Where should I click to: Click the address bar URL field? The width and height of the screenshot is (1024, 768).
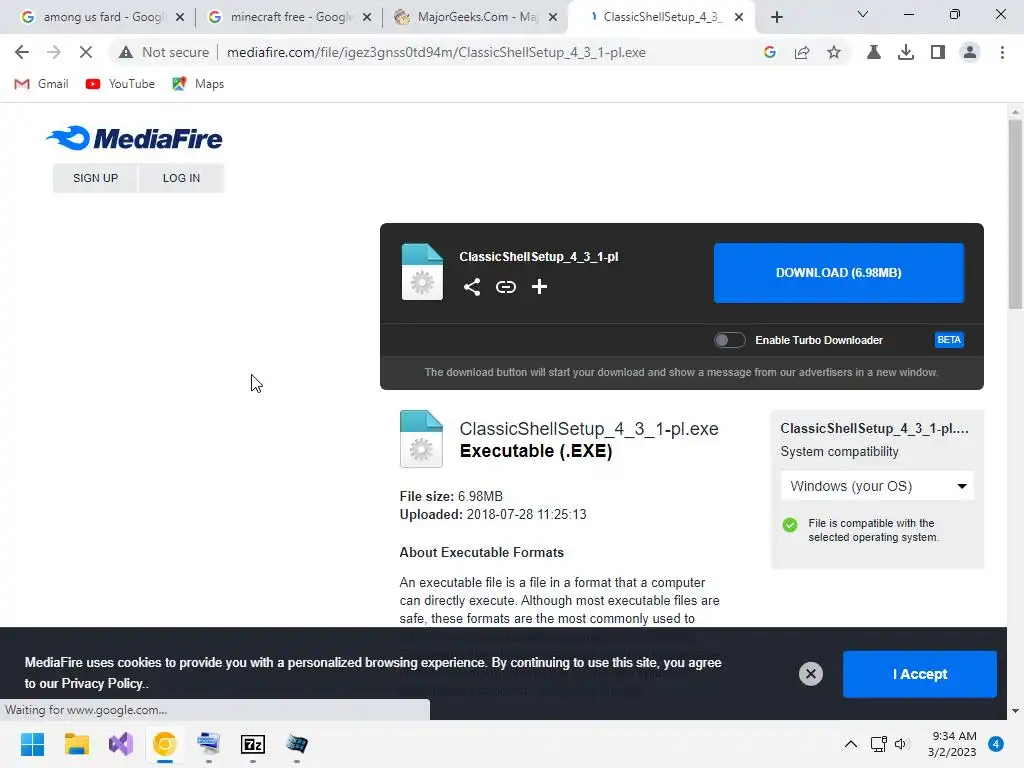click(x=436, y=52)
